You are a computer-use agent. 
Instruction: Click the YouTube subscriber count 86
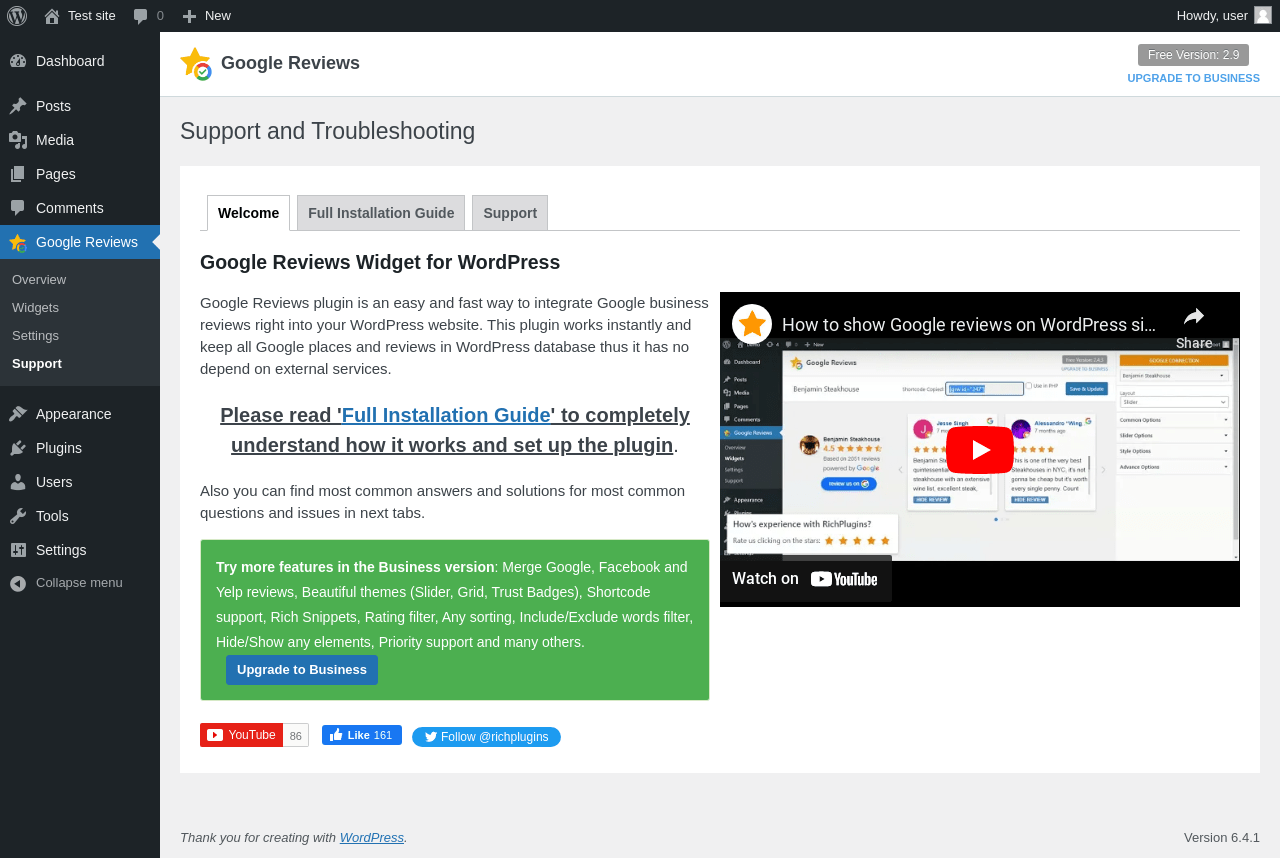coord(296,735)
